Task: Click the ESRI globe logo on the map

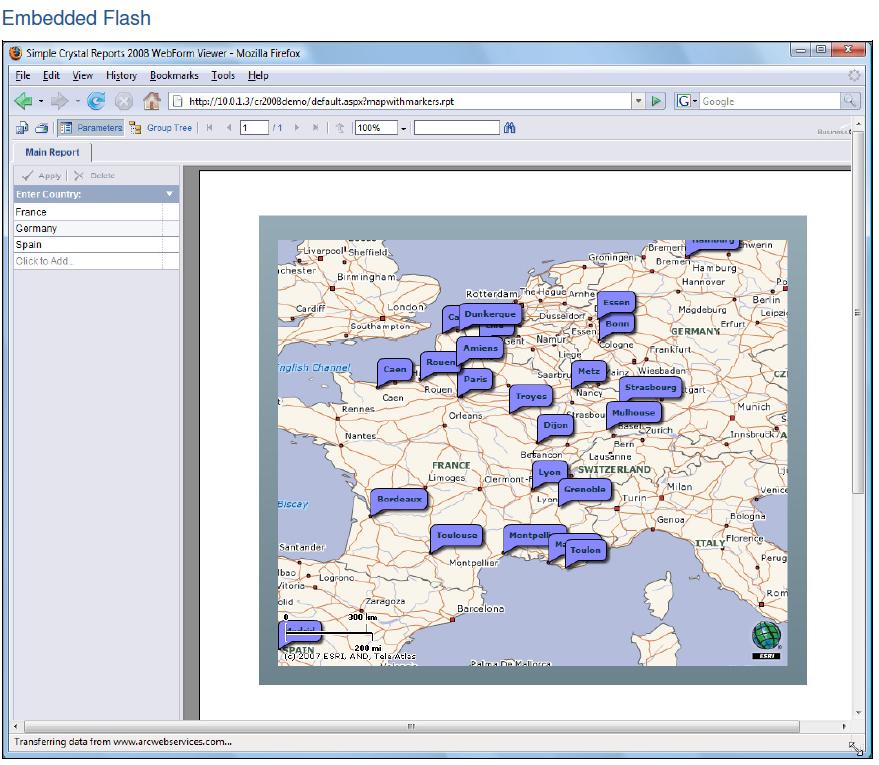Action: click(x=766, y=639)
